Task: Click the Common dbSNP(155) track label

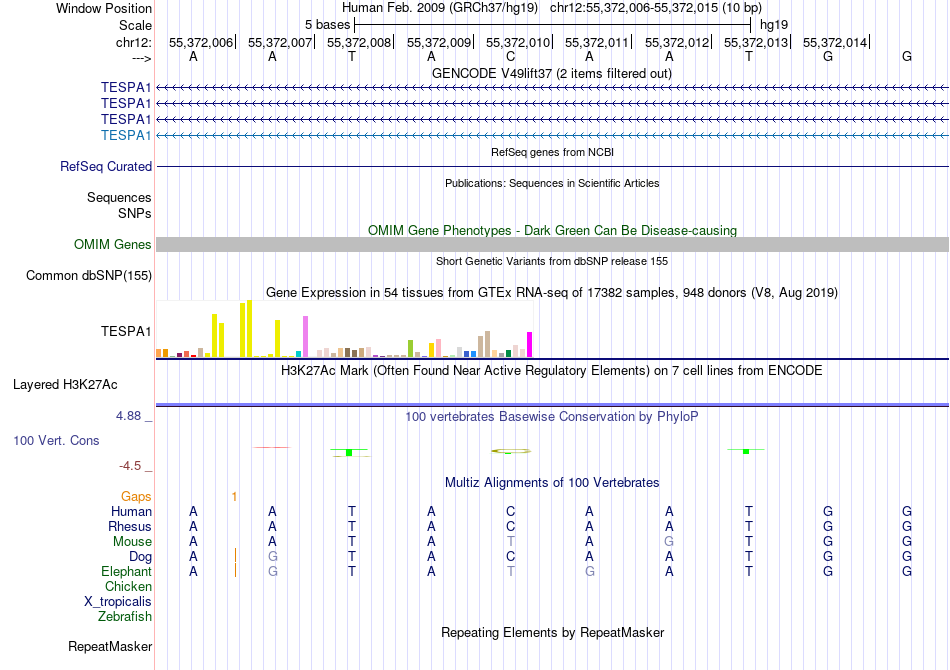Action: (88, 276)
